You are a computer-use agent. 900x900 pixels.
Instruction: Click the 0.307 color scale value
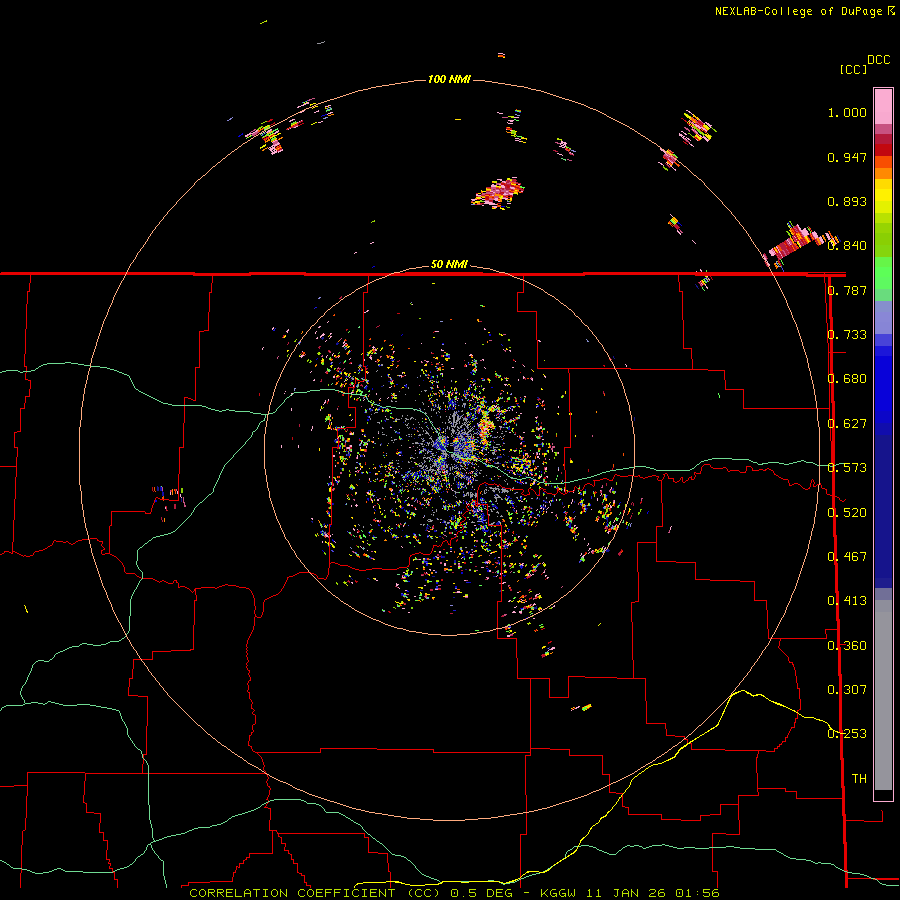[x=847, y=690]
